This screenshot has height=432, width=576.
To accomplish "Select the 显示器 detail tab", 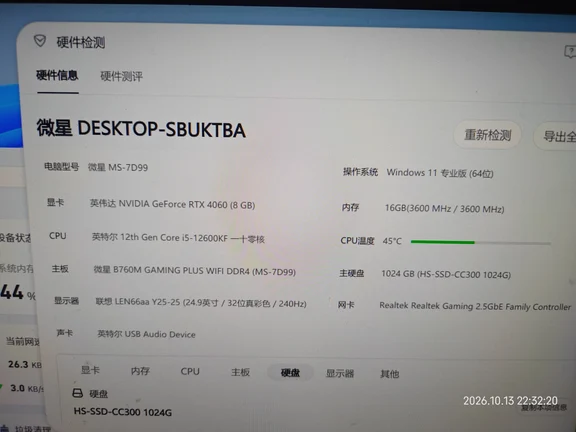I will pyautogui.click(x=340, y=374).
